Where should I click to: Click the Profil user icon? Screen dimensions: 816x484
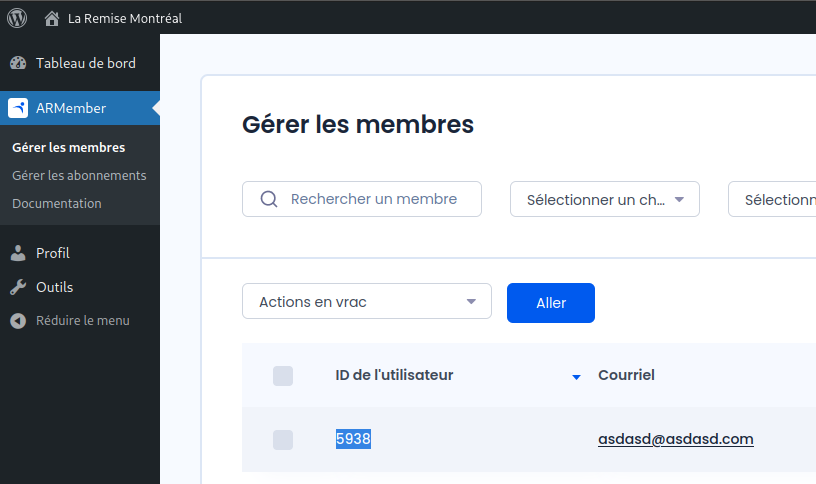click(x=18, y=253)
